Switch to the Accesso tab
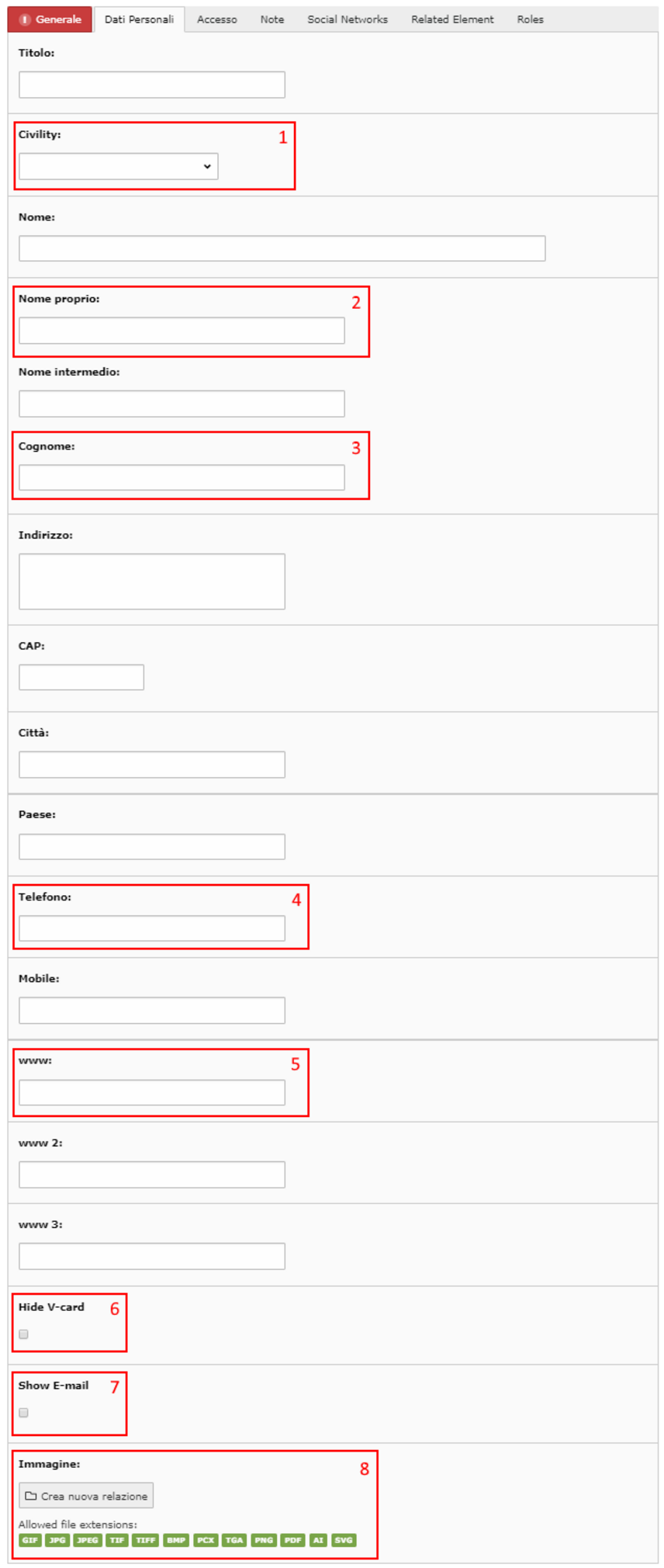Screen dimensions: 664x1568 click(217, 19)
